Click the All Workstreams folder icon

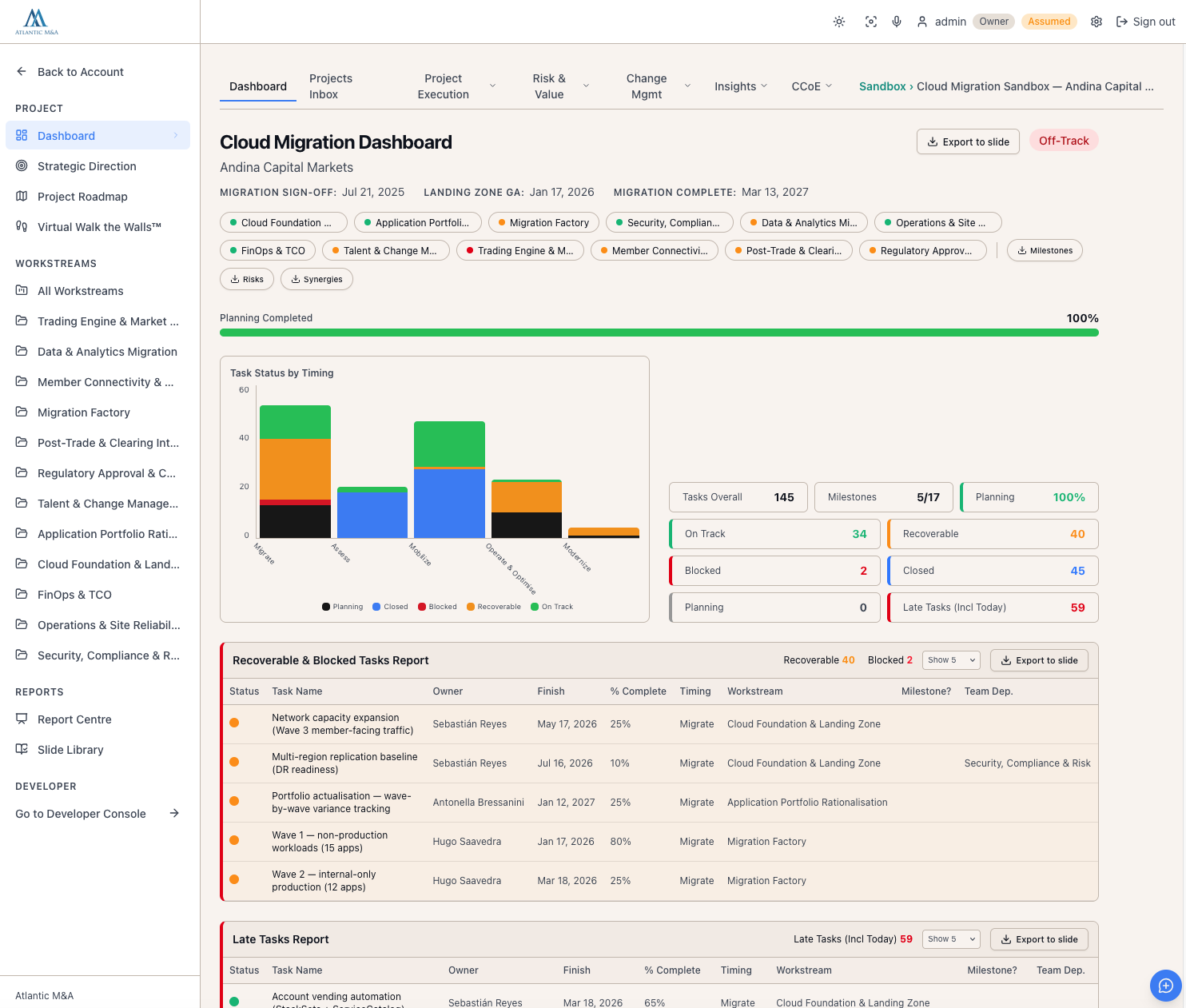click(22, 290)
